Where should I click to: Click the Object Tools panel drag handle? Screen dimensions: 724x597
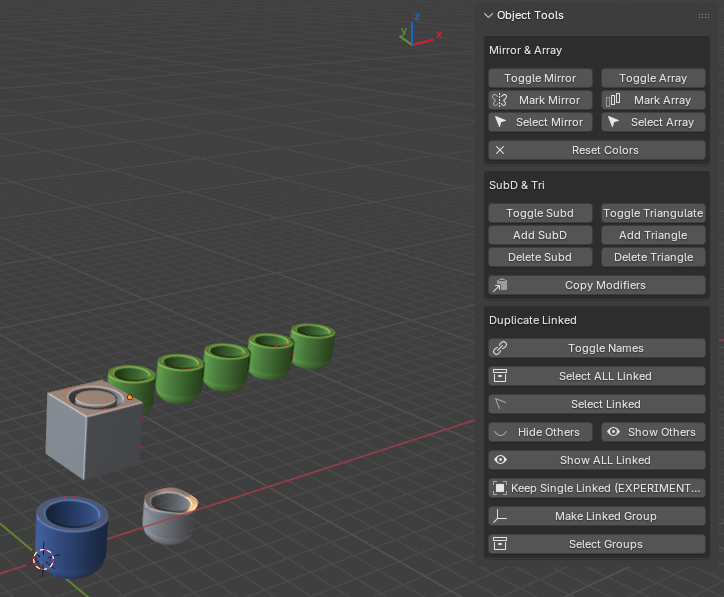704,16
